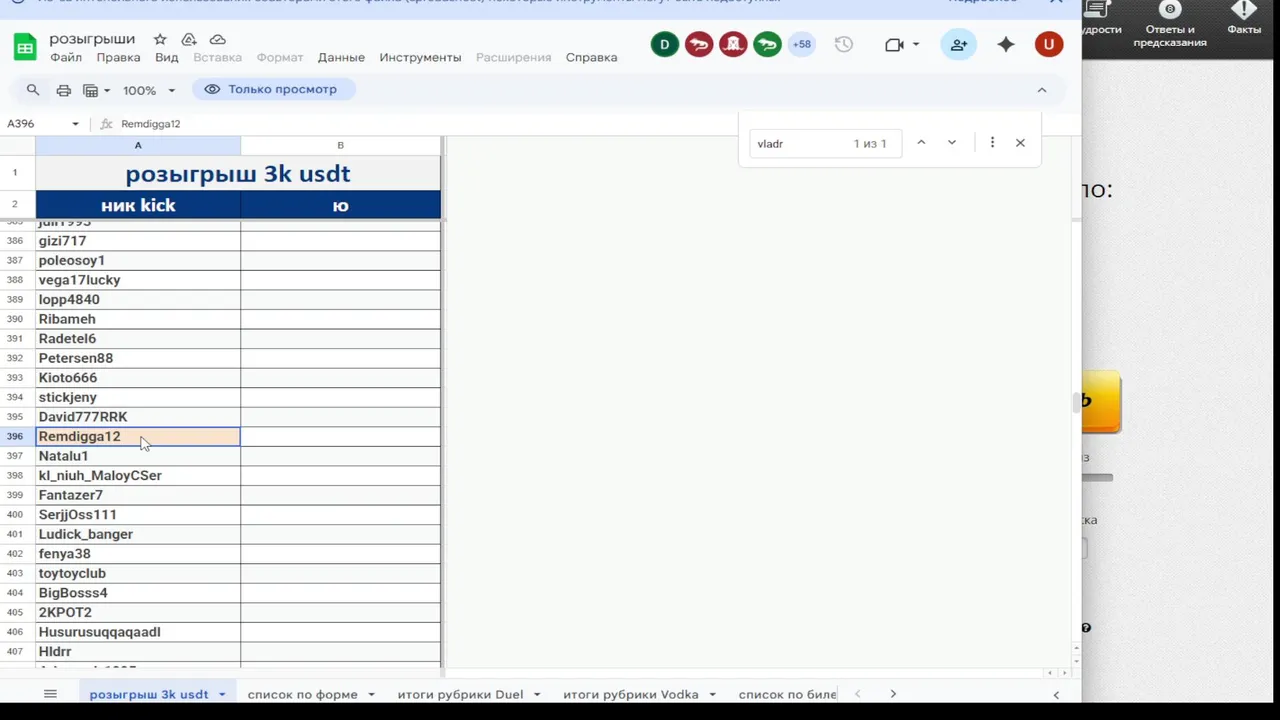Switch to список по форме sheet
Screen dimensions: 1280x720
pos(302,694)
